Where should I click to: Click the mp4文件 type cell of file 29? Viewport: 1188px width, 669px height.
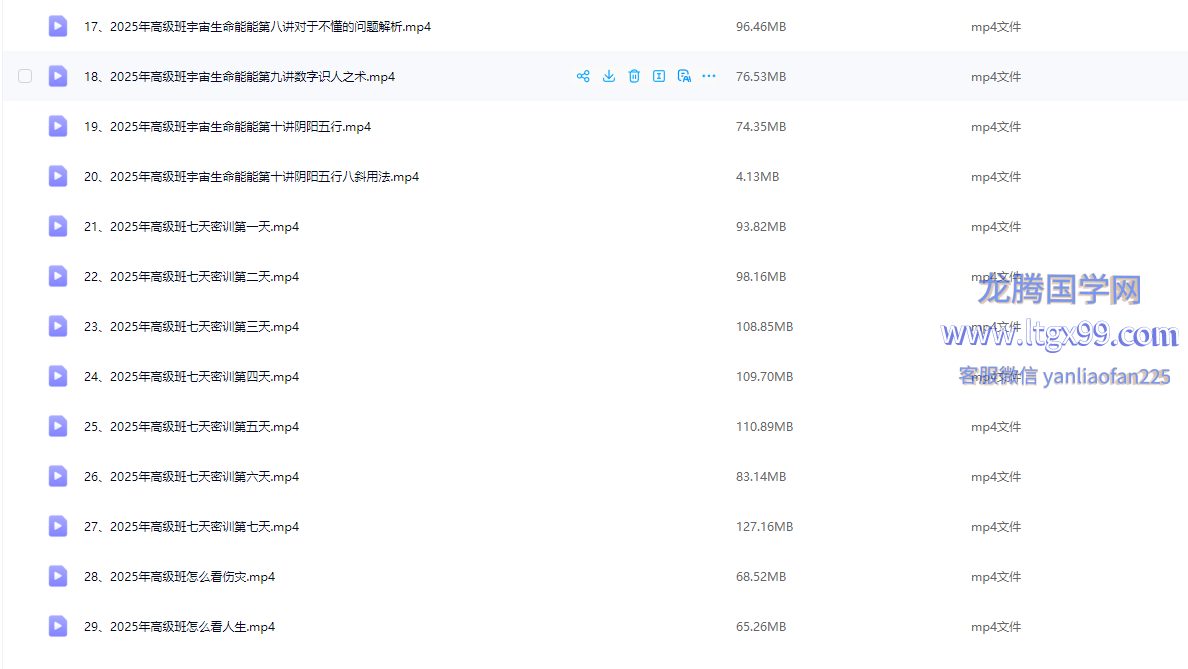pos(995,627)
